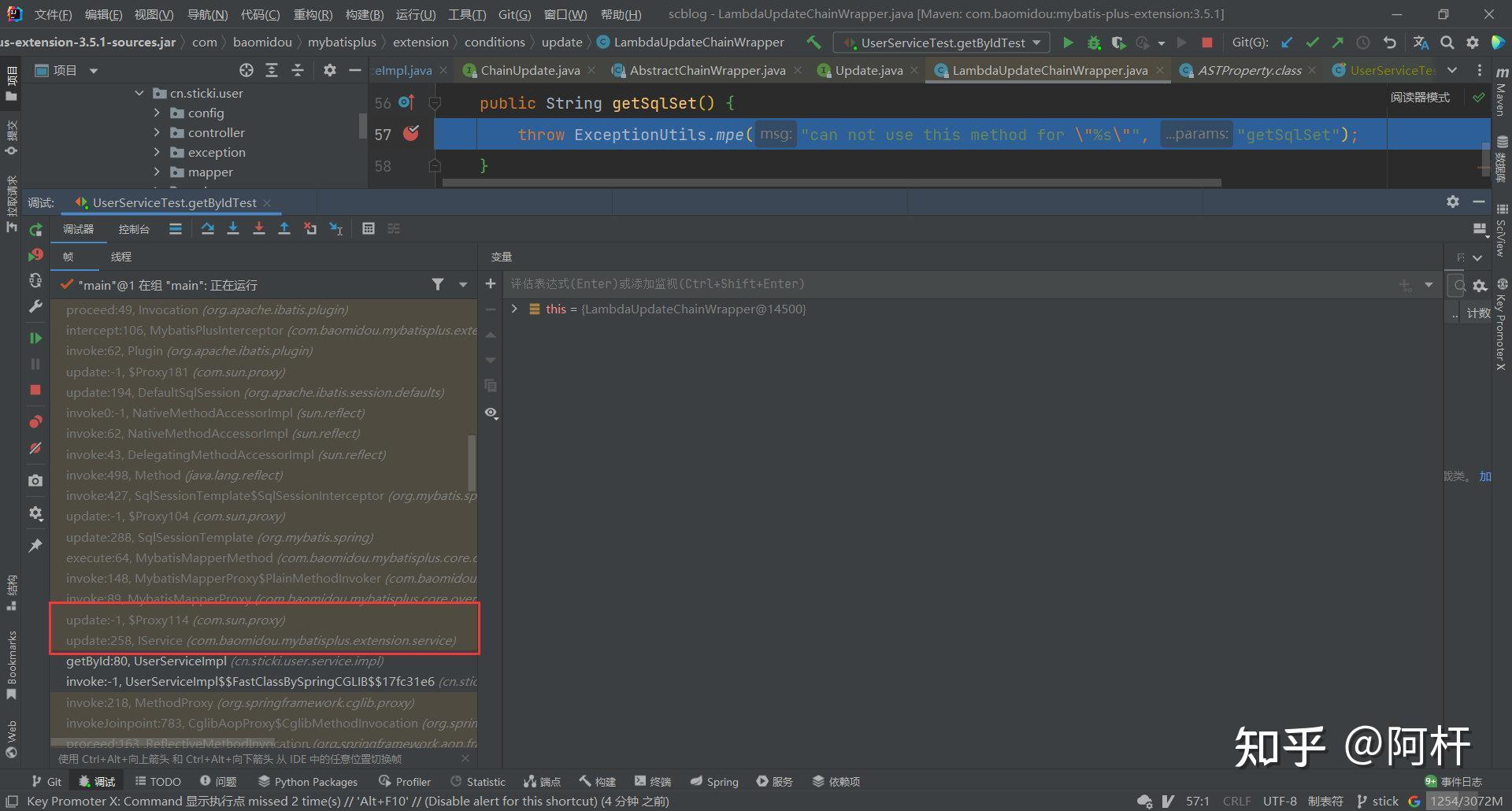Switch to the Update.java editor tab
Viewport: 1512px width, 811px height.
pos(868,71)
